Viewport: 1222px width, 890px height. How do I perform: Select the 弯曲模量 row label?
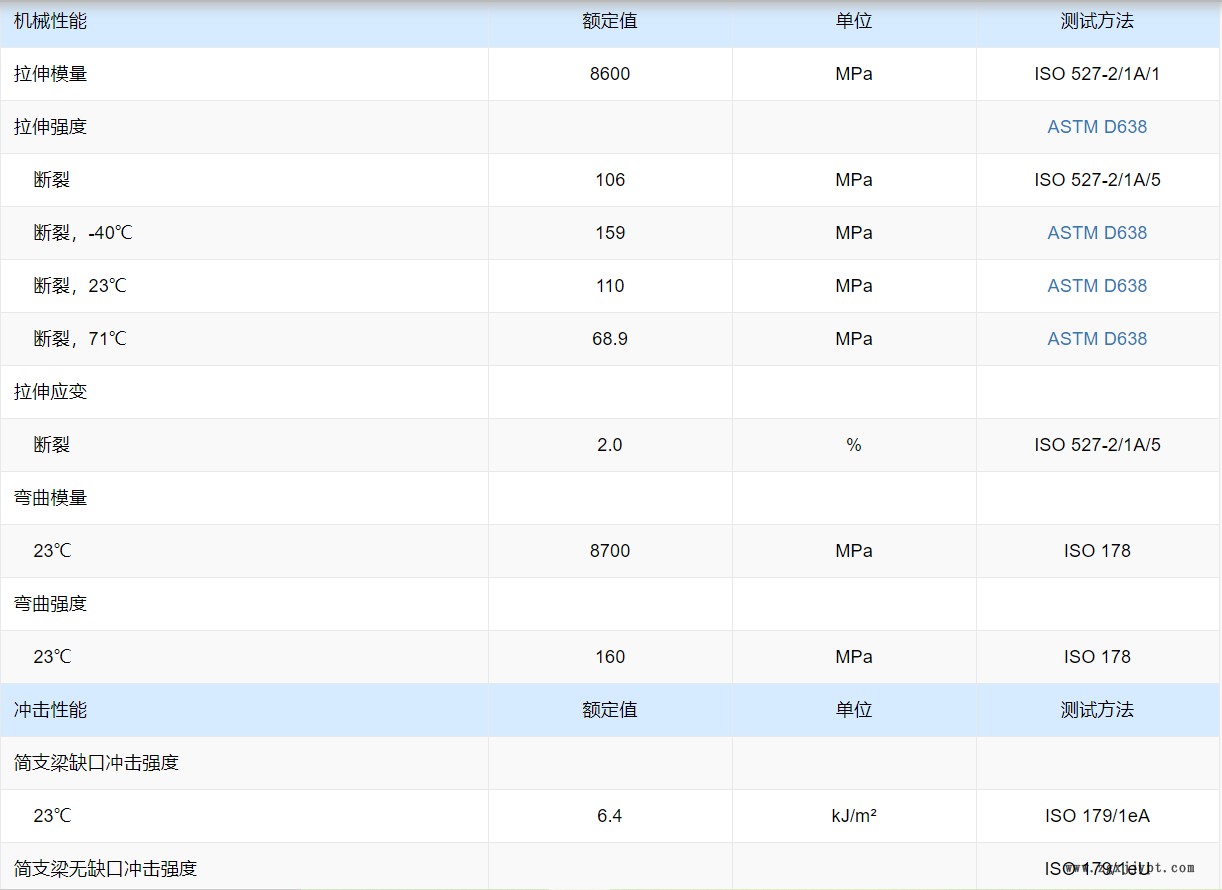tap(50, 498)
